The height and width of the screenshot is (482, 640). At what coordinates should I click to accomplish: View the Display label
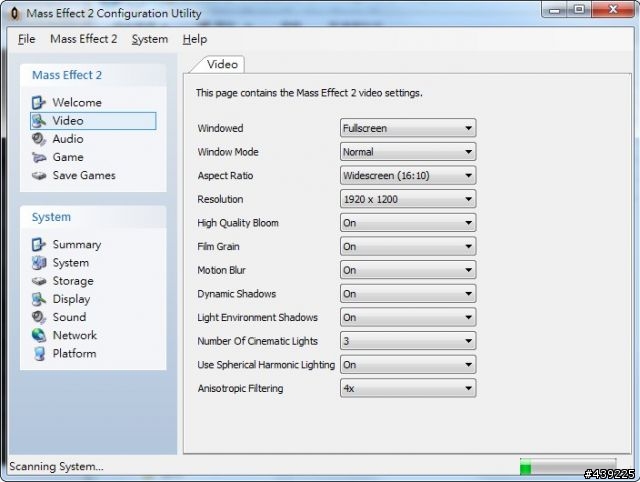tap(71, 299)
